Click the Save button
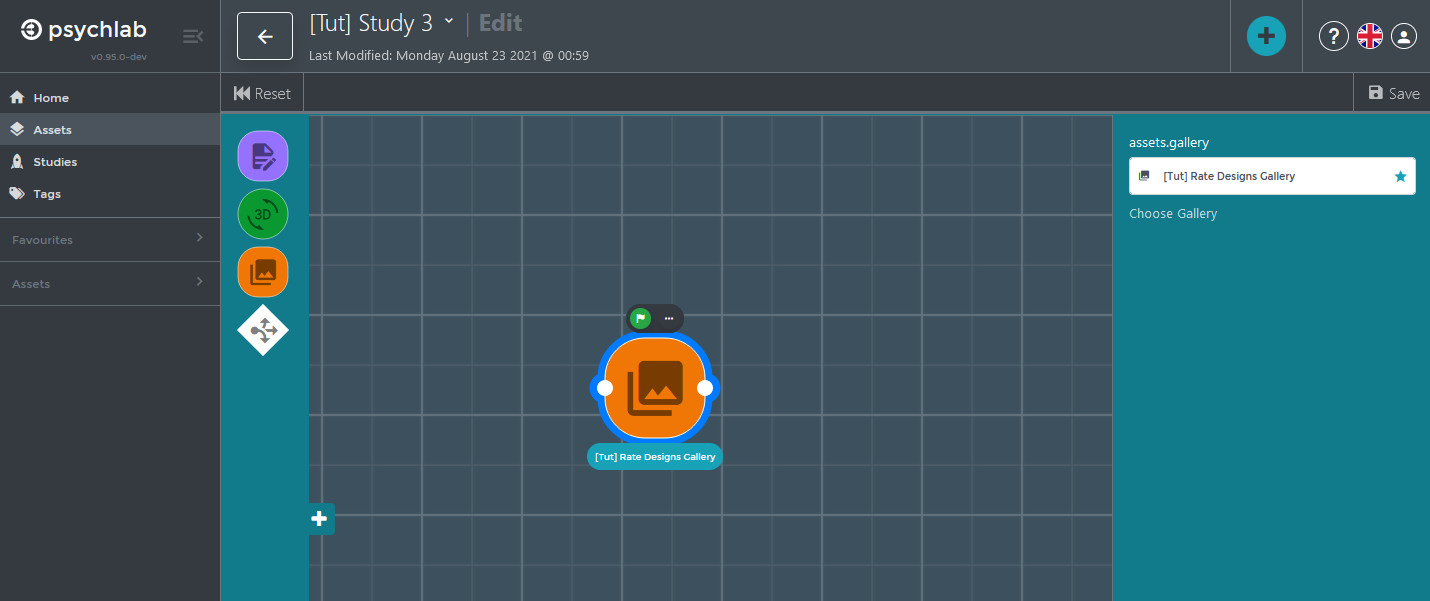1430x601 pixels. click(1394, 92)
